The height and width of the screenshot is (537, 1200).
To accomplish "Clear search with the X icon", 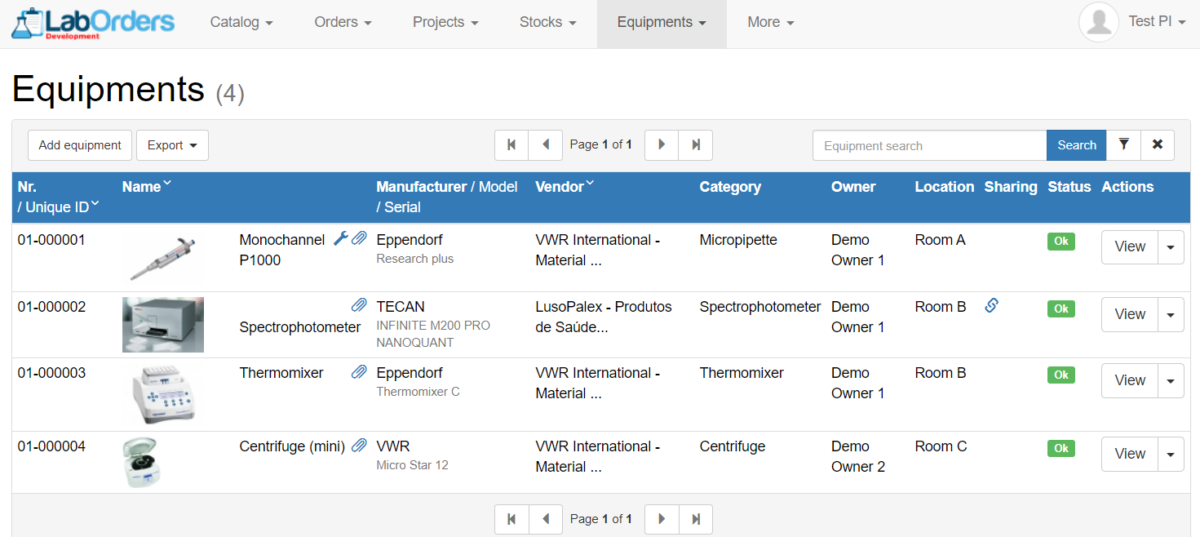I will [x=1157, y=145].
